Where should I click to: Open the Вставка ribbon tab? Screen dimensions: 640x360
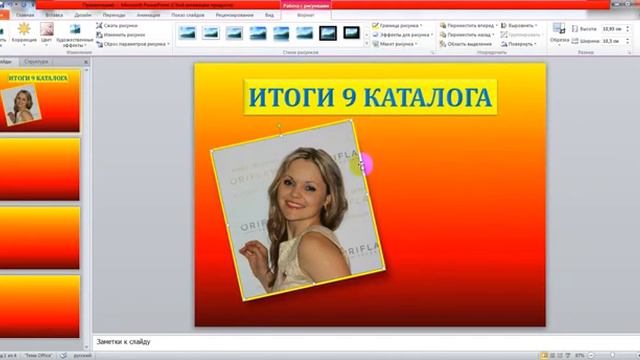[x=54, y=15]
